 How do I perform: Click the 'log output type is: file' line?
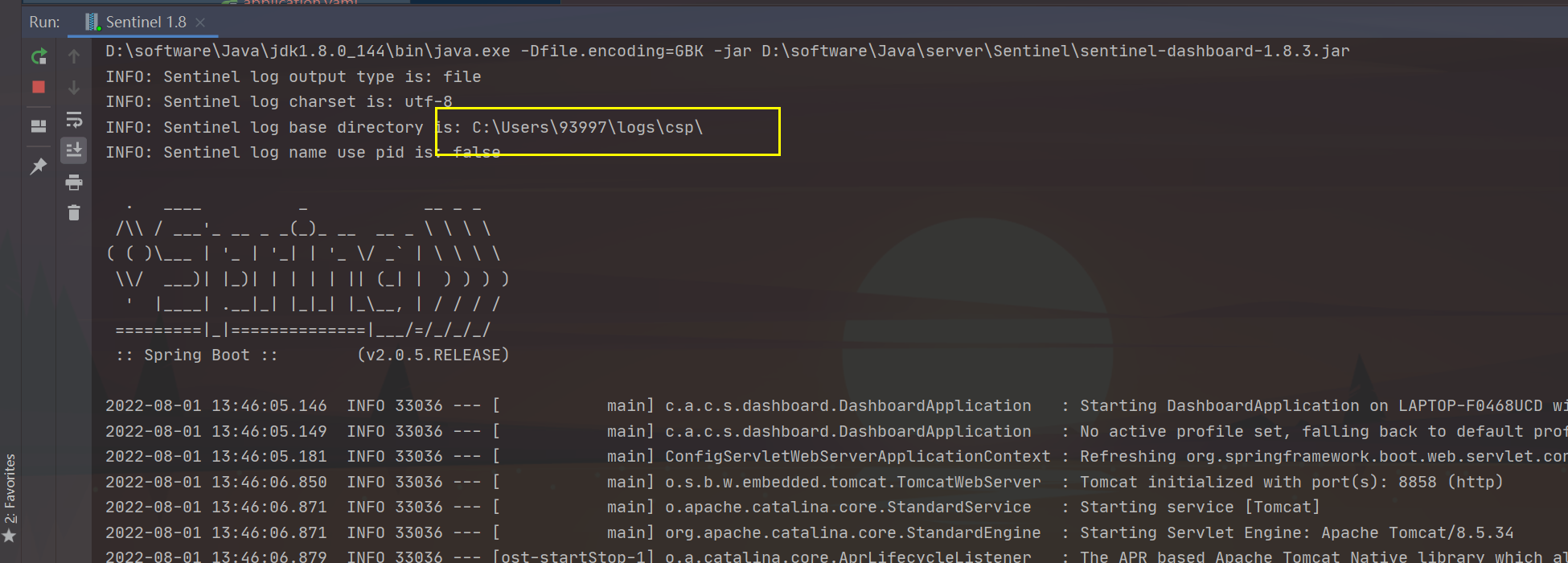tap(293, 77)
